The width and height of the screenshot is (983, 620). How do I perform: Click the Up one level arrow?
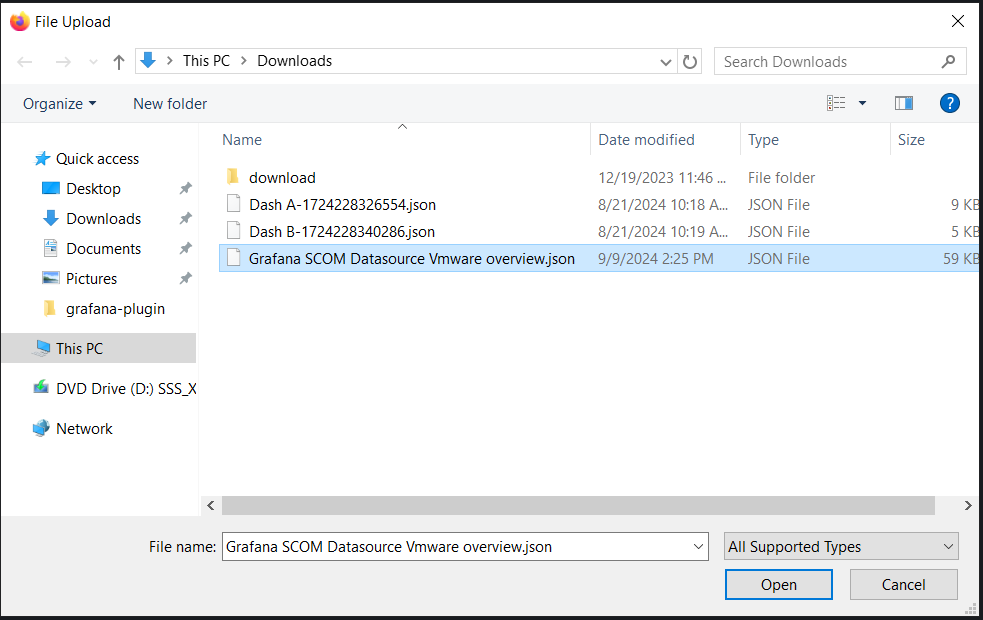coord(119,62)
